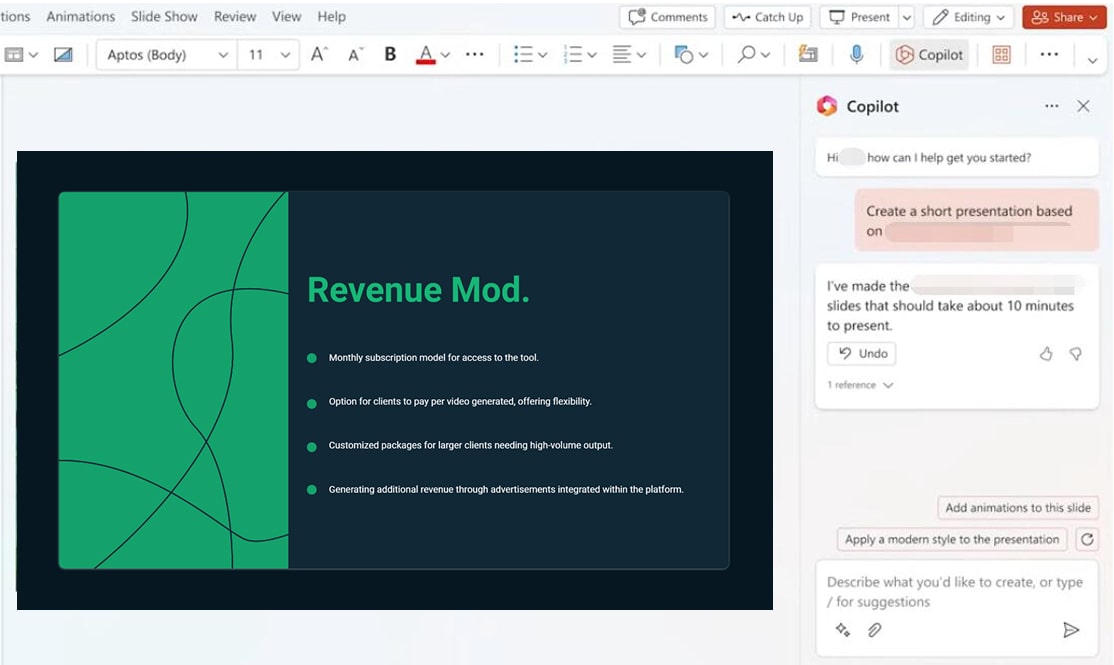Viewport: 1114px width, 665px height.
Task: Open more ribbon commands at far right
Action: pyautogui.click(x=1049, y=55)
